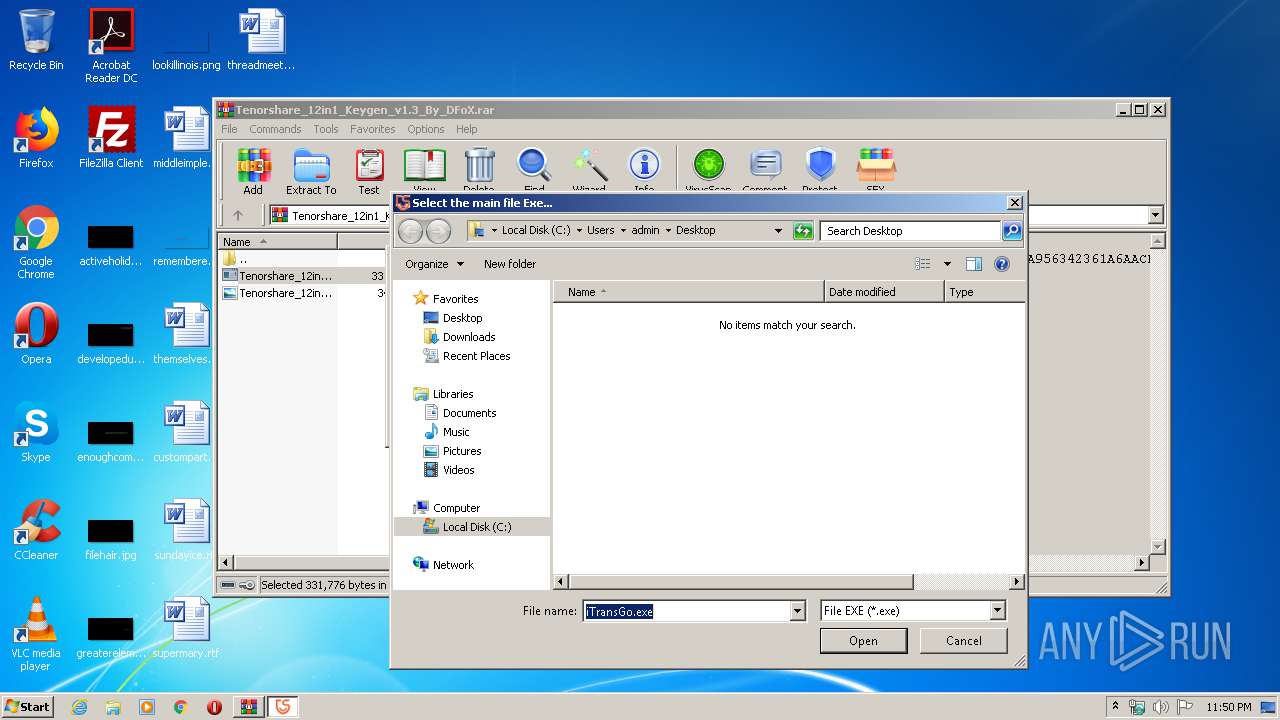The width and height of the screenshot is (1280, 720).
Task: Open Acrobat Reader DC desktop icon
Action: coord(111,46)
